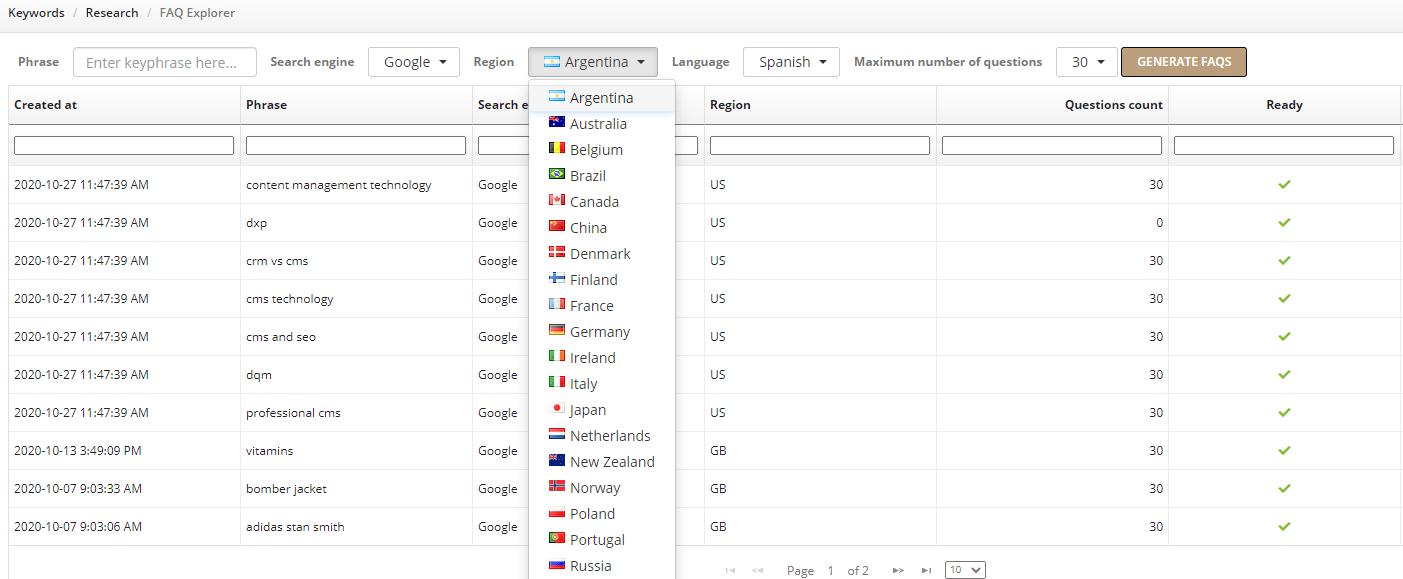
Task: Collapse the Region Argentina dropdown button
Action: [593, 62]
